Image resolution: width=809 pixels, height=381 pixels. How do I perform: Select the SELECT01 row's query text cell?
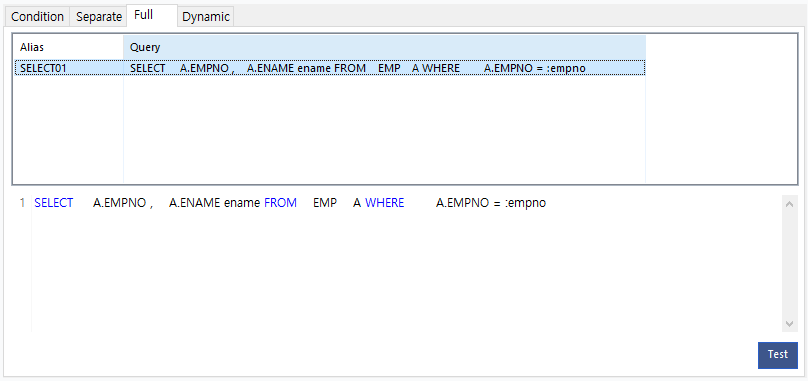click(384, 68)
